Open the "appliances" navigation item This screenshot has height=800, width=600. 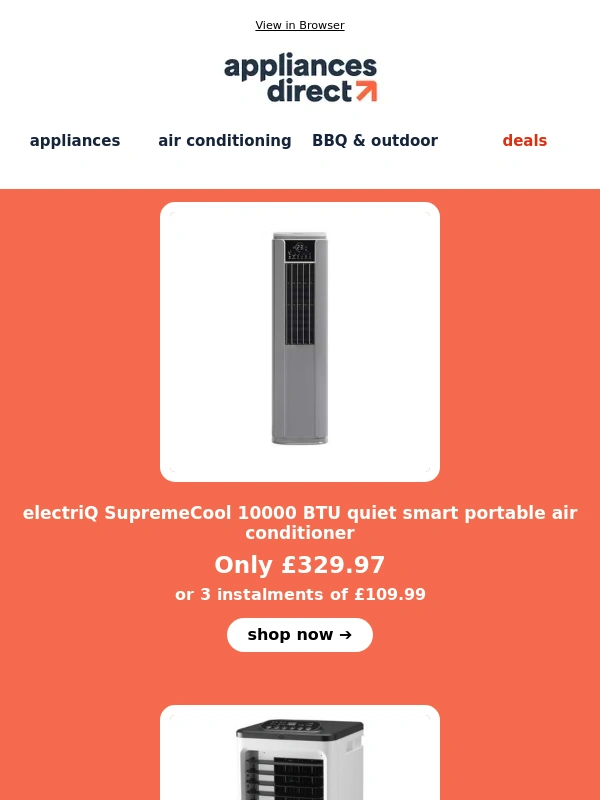[75, 141]
